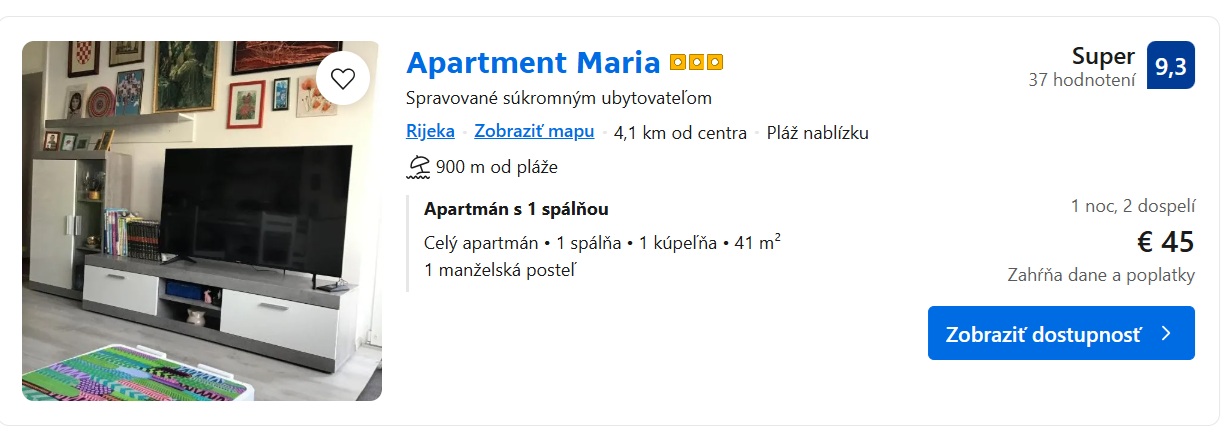The image size is (1227, 441).
Task: Click the 1 noc, 2 dospelí text
Action: (1133, 207)
